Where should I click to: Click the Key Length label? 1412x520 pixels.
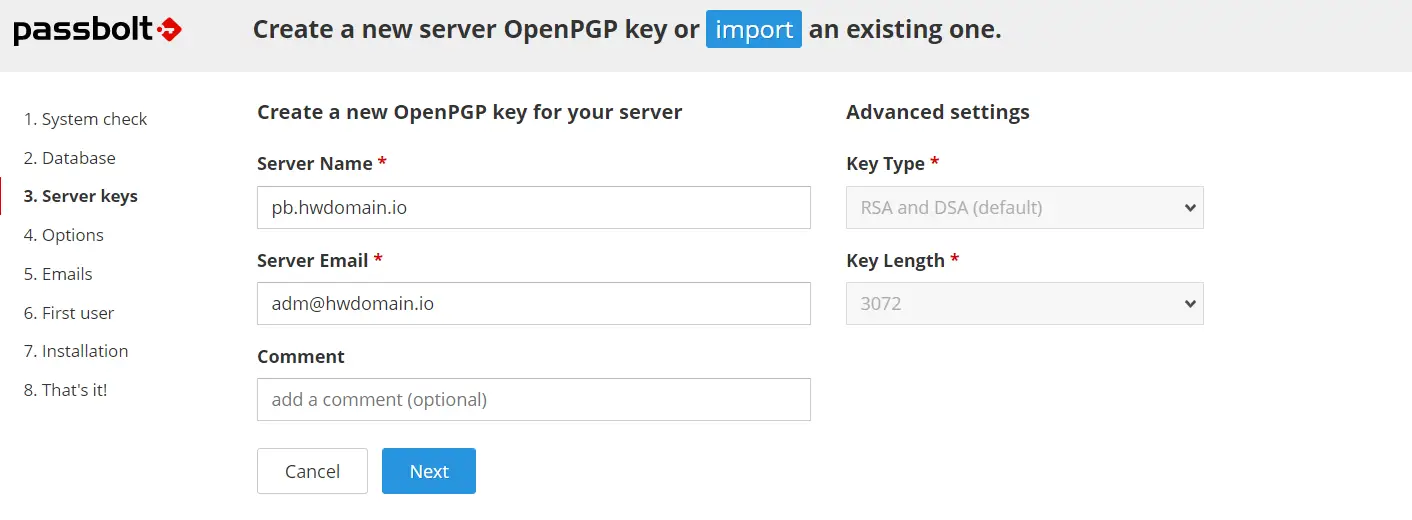(x=895, y=260)
